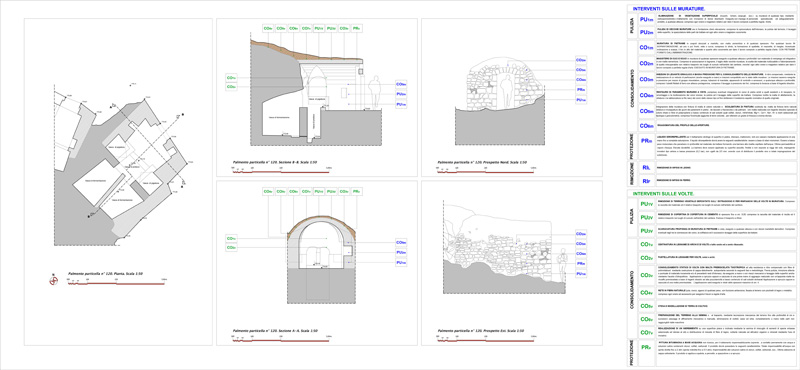Click the Pianta Scala 1:50 caption
The image size is (800, 370).
point(105,274)
